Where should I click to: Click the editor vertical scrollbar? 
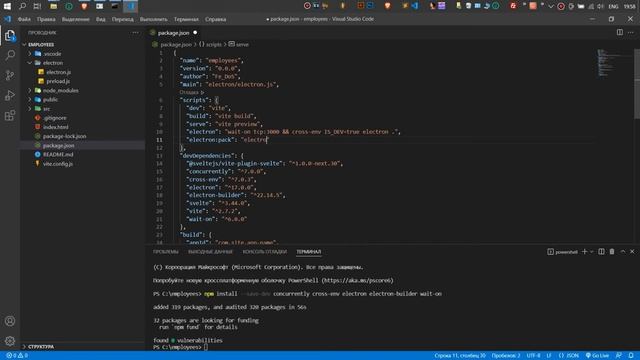[x=637, y=84]
